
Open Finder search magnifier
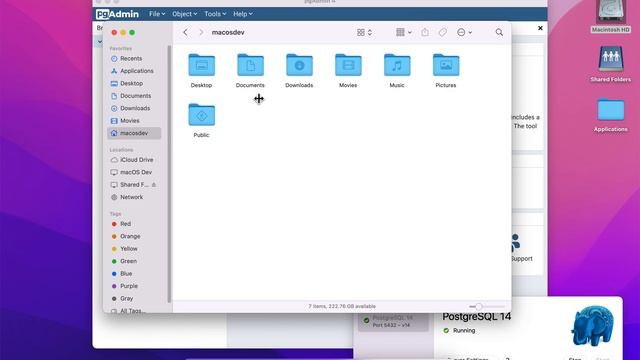499,32
